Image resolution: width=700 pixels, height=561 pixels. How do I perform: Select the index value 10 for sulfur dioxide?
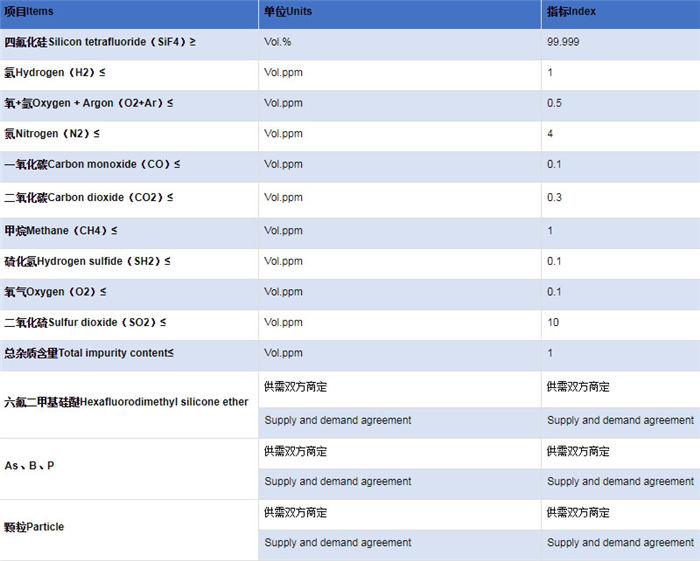[553, 322]
